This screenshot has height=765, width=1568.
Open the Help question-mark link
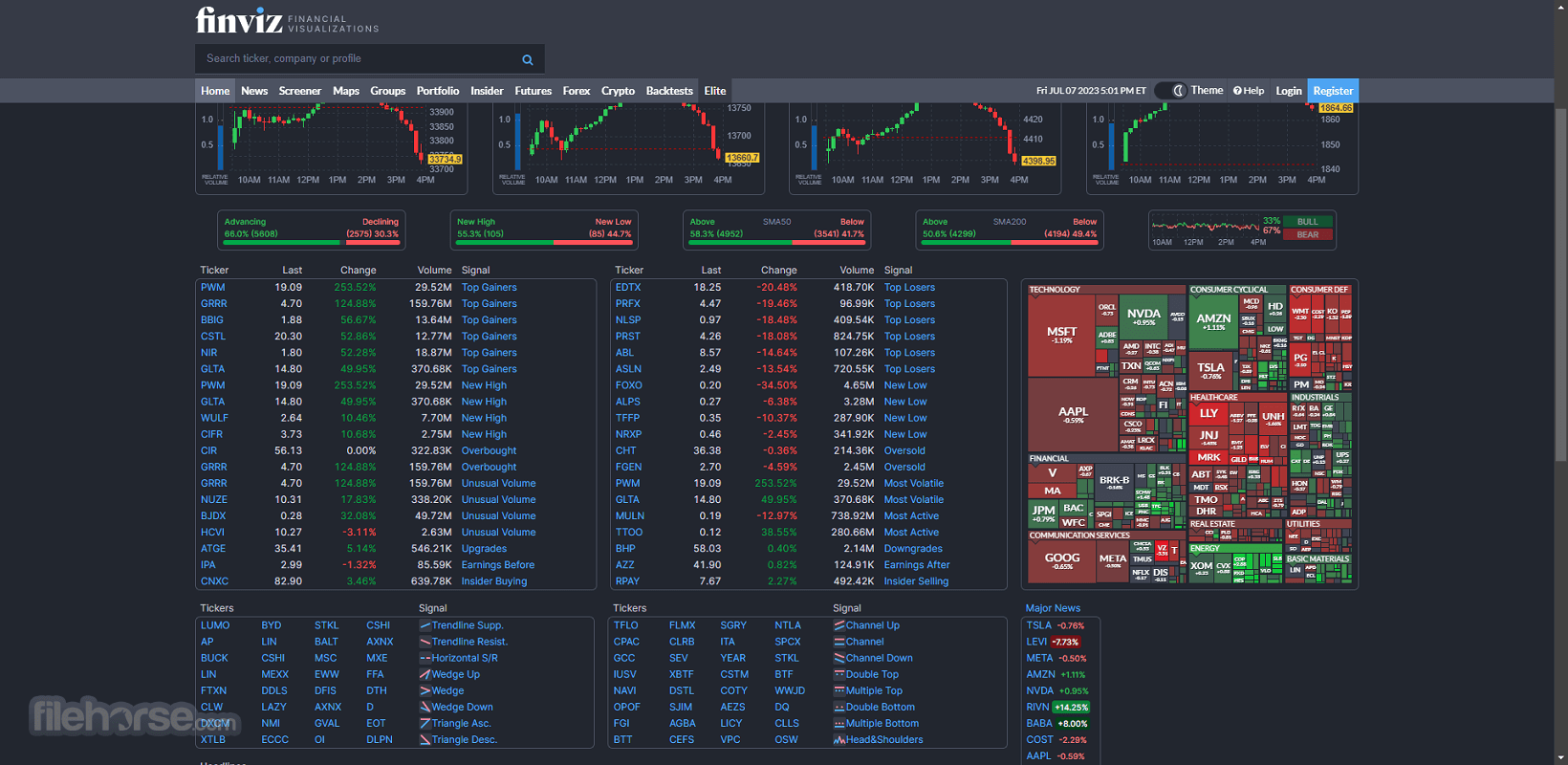pyautogui.click(x=1249, y=91)
